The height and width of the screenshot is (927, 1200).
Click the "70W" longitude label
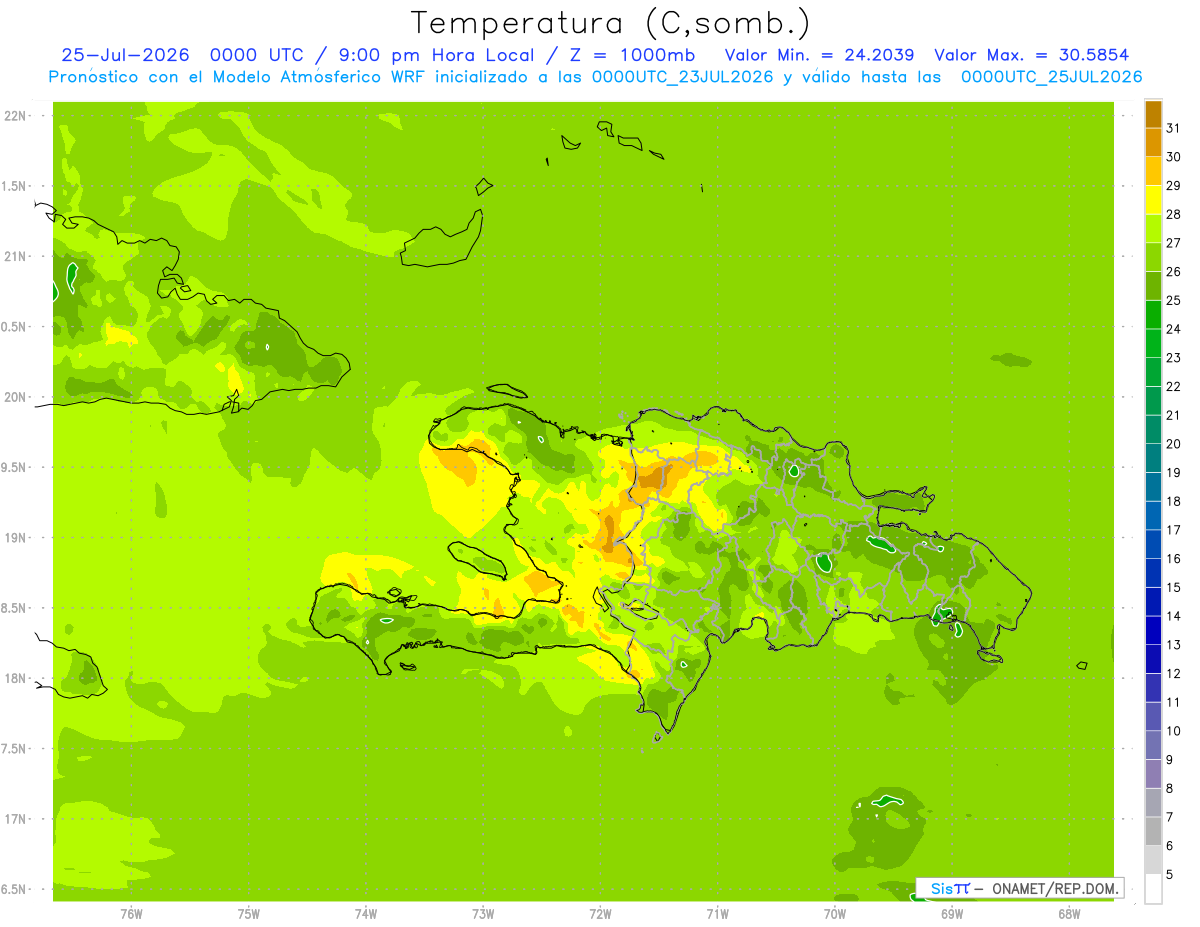pos(834,914)
